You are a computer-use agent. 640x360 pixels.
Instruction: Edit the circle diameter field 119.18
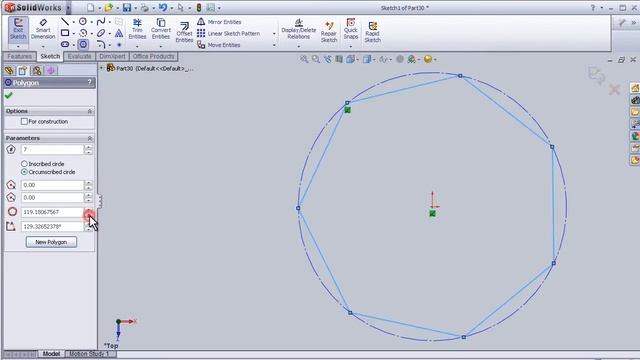point(52,212)
